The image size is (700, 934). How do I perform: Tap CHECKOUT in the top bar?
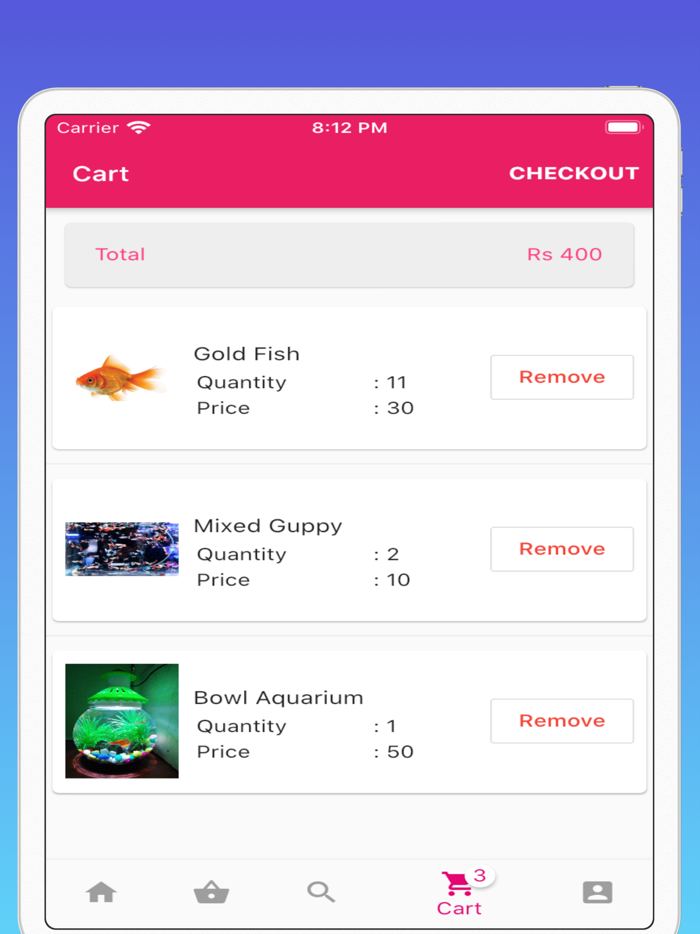(574, 173)
